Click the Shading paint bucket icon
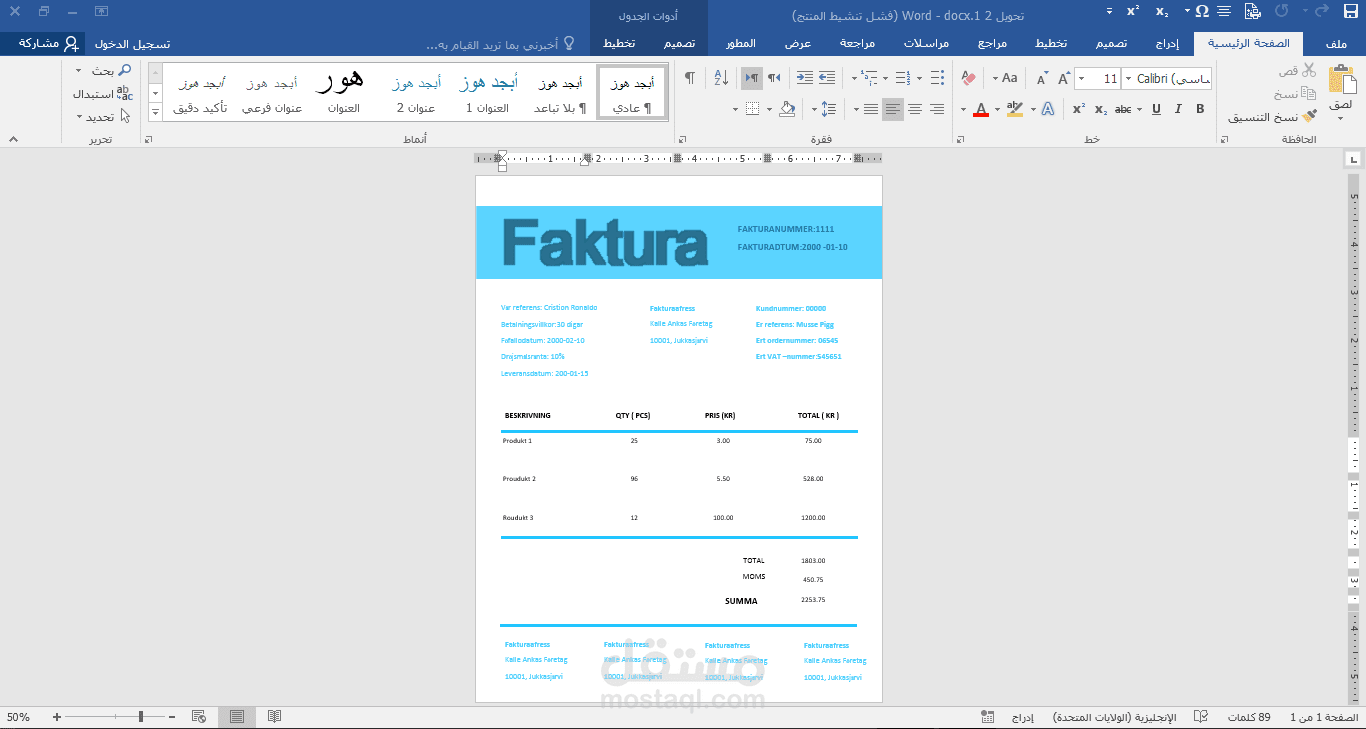The image size is (1366, 729). (787, 109)
